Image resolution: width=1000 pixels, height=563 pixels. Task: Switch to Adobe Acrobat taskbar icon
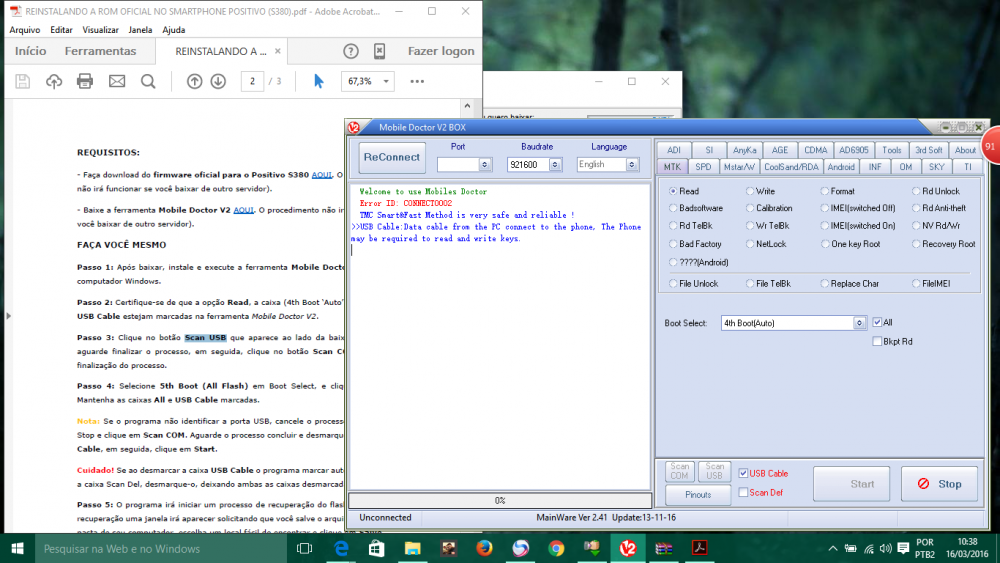point(700,548)
